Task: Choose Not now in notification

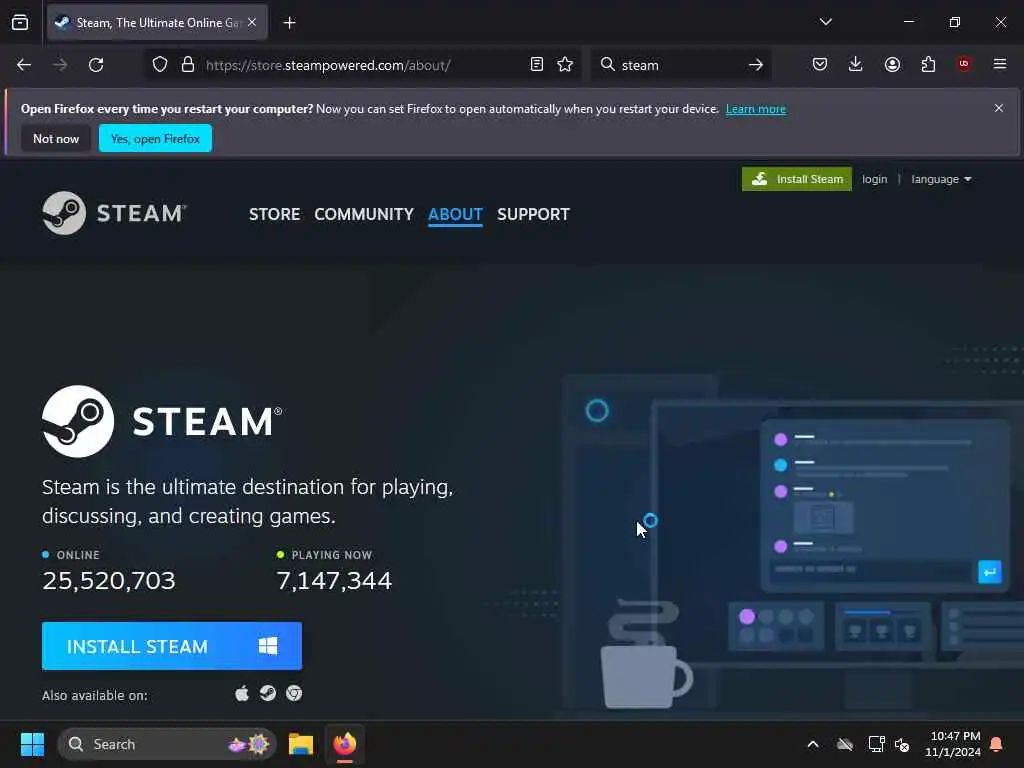Action: (56, 138)
